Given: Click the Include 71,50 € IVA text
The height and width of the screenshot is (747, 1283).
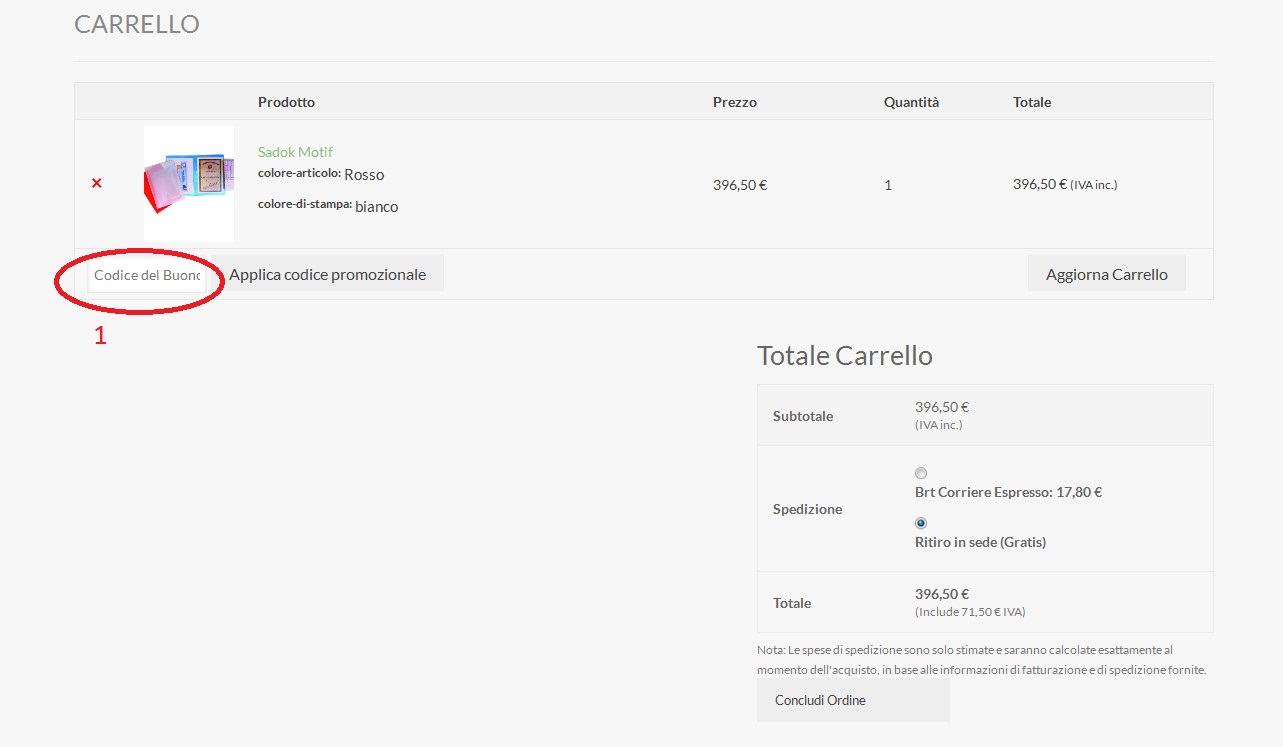Looking at the screenshot, I should pos(970,612).
